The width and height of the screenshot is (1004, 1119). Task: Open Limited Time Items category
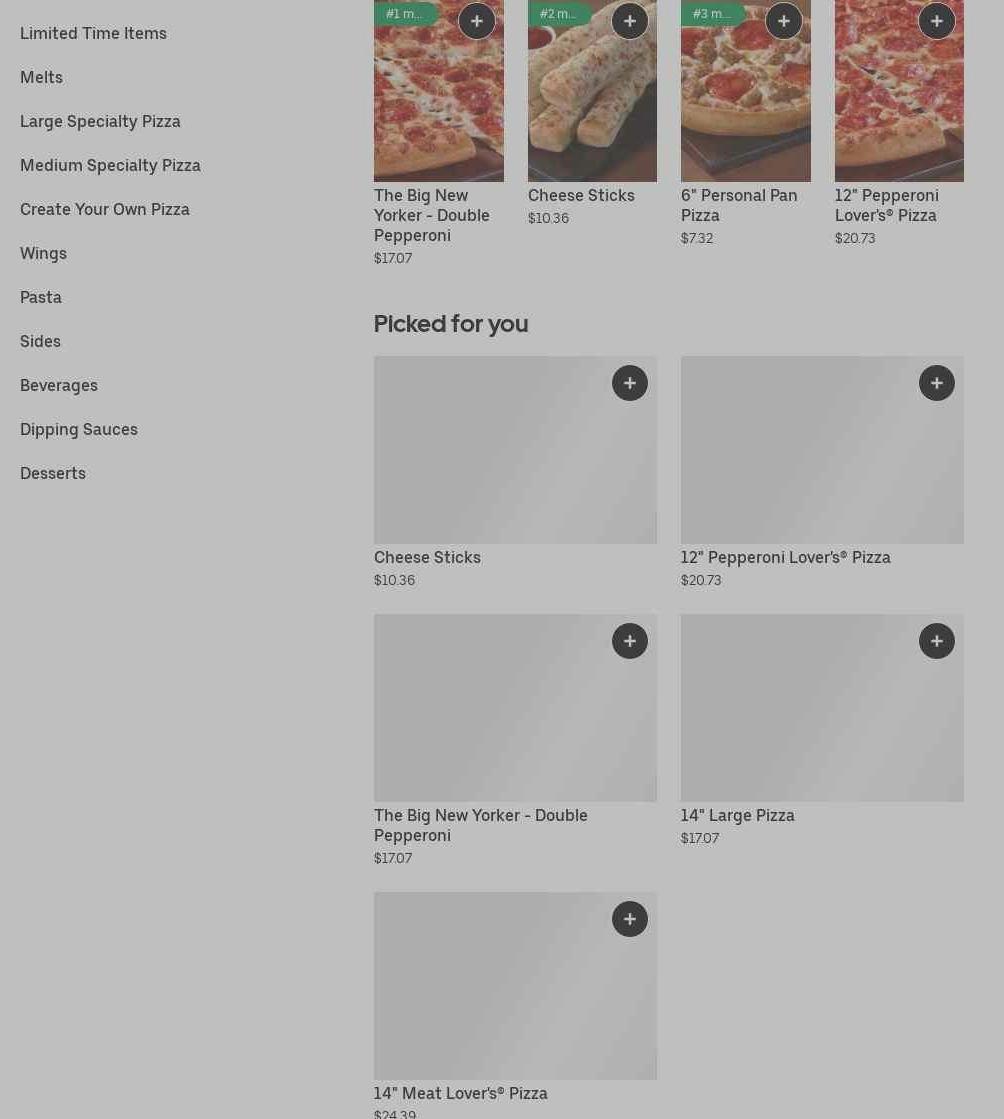pos(93,33)
